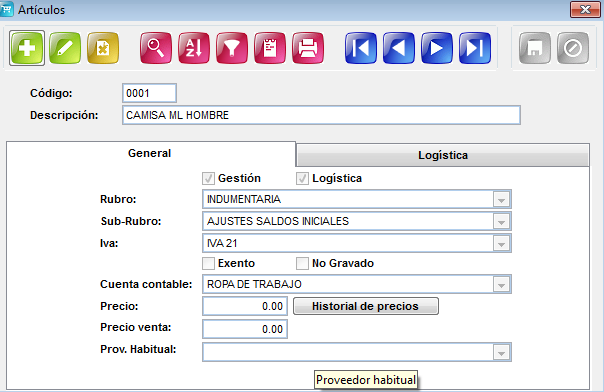Click the green plus add-new-article icon
The width and height of the screenshot is (604, 392).
pos(27,48)
